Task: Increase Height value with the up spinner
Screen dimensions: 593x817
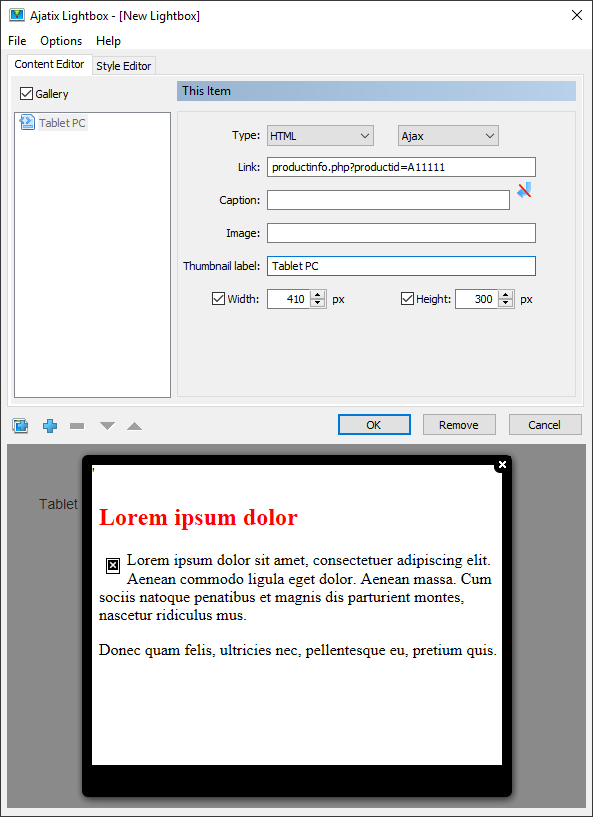Action: tap(505, 295)
